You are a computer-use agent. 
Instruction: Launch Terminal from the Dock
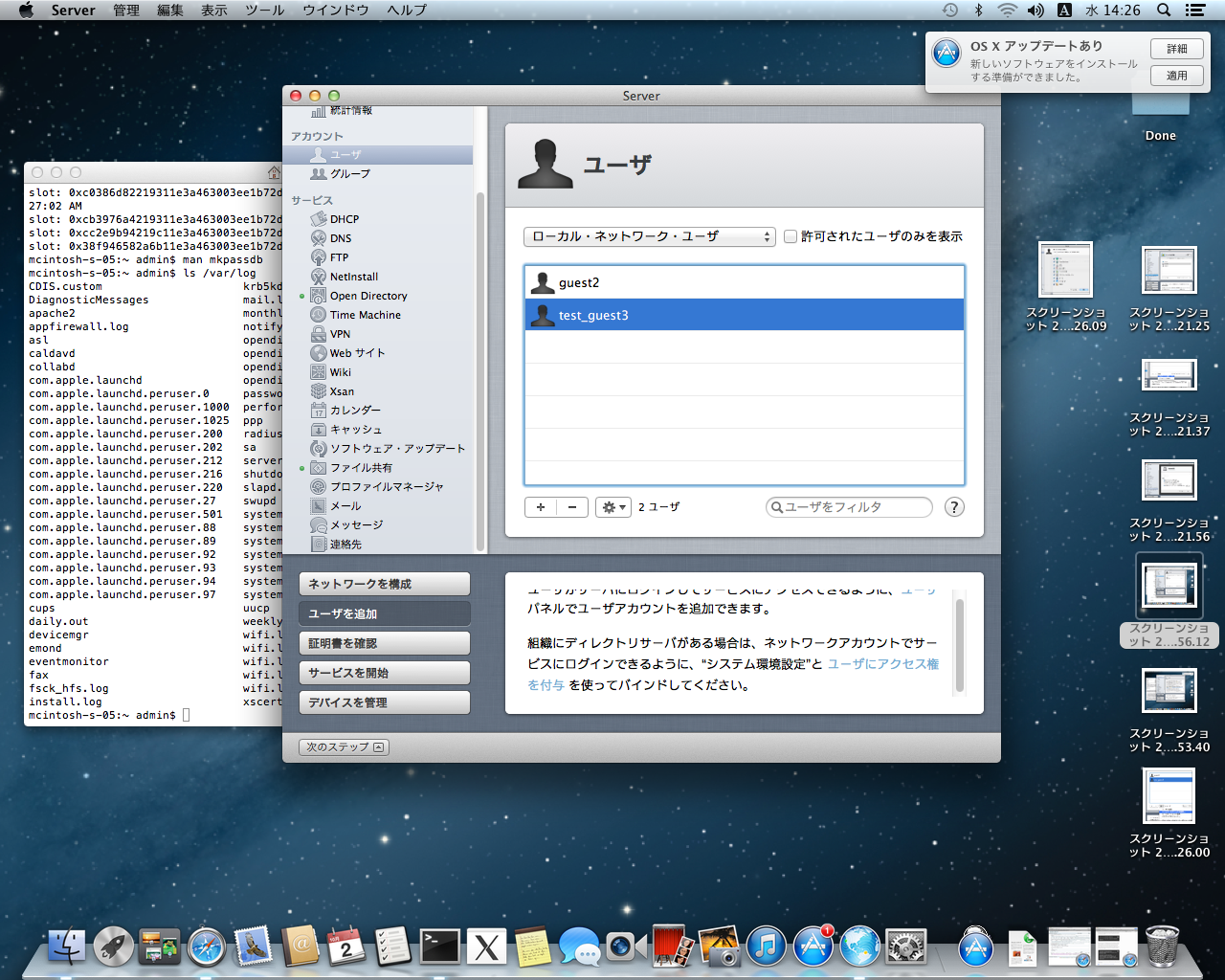[x=440, y=947]
